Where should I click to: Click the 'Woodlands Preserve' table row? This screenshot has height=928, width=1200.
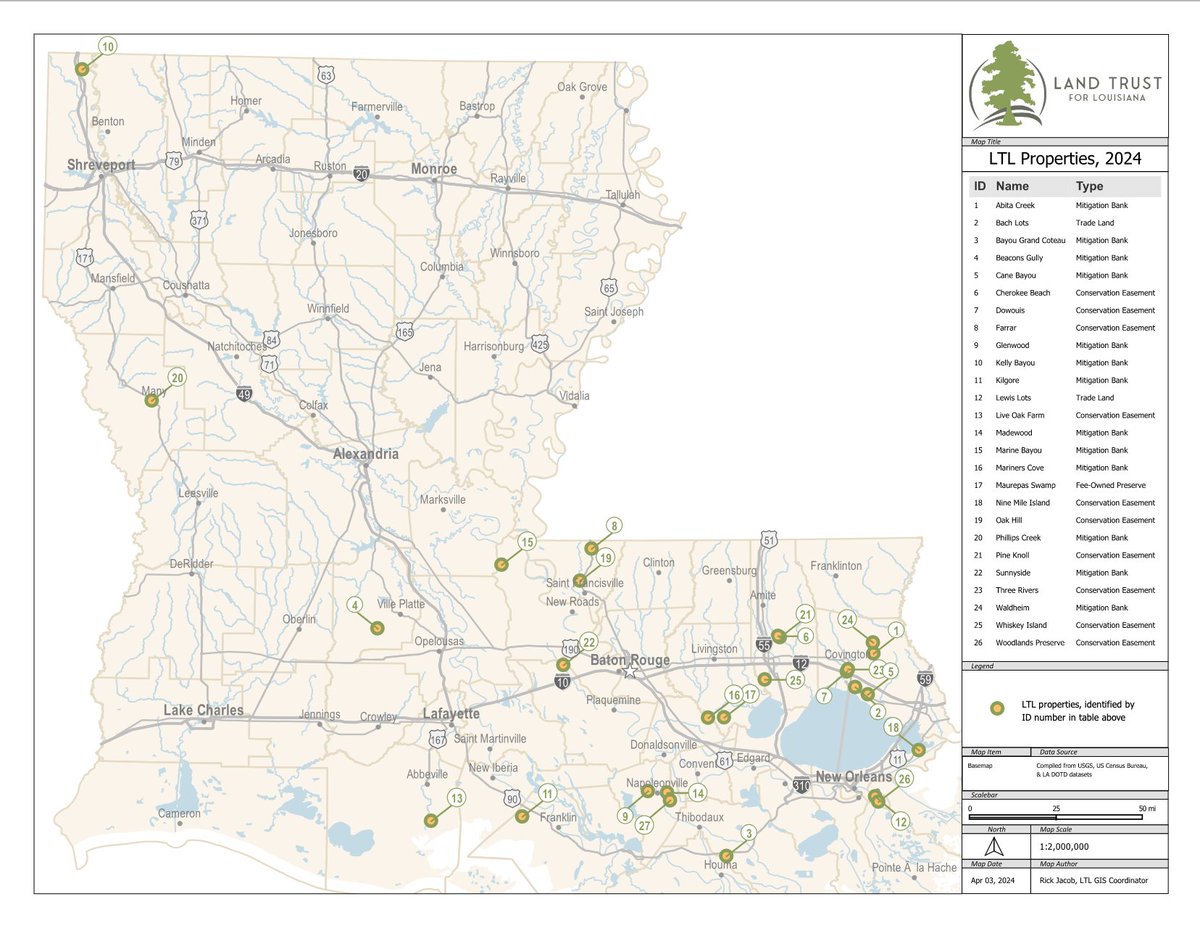pos(1065,643)
